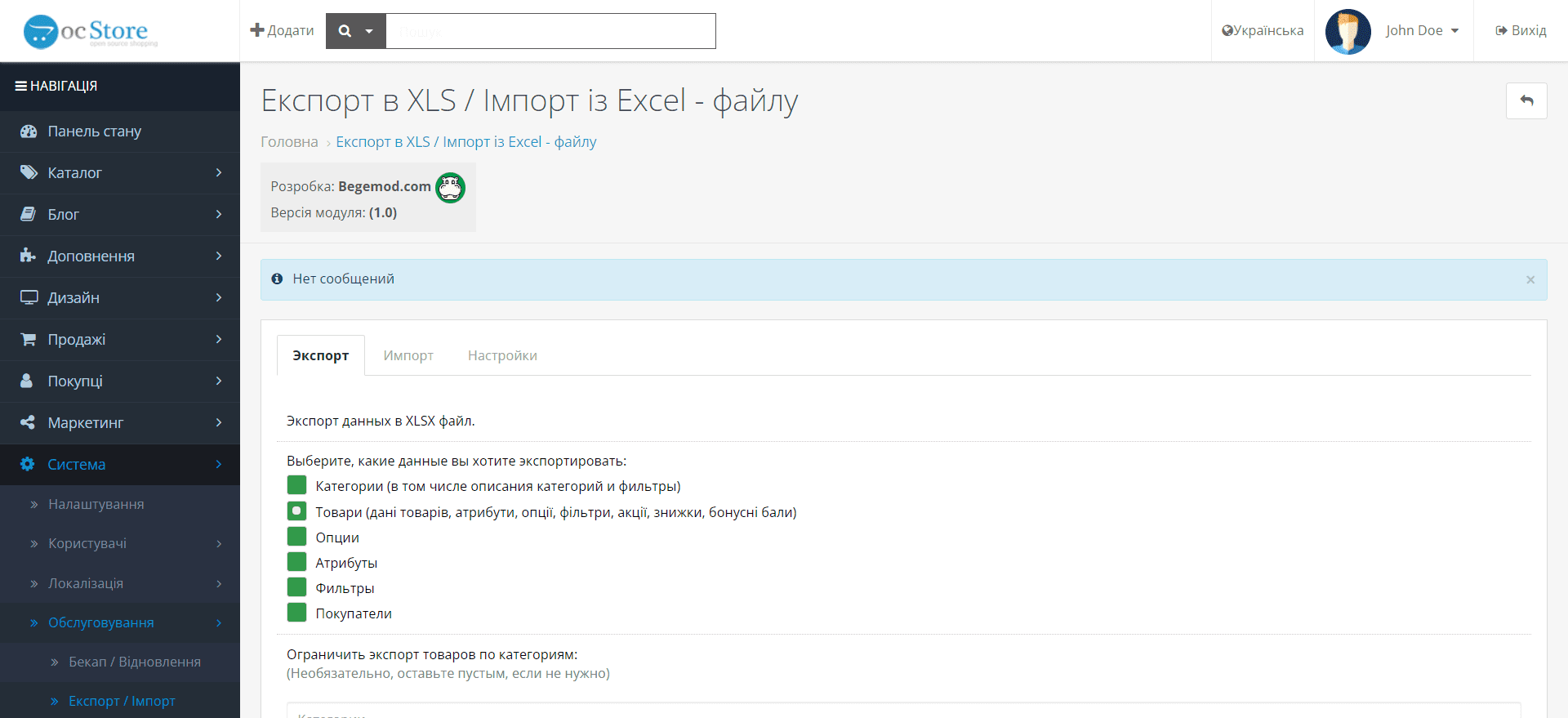
Task: Toggle the Покупатели export checkbox
Action: [296, 613]
